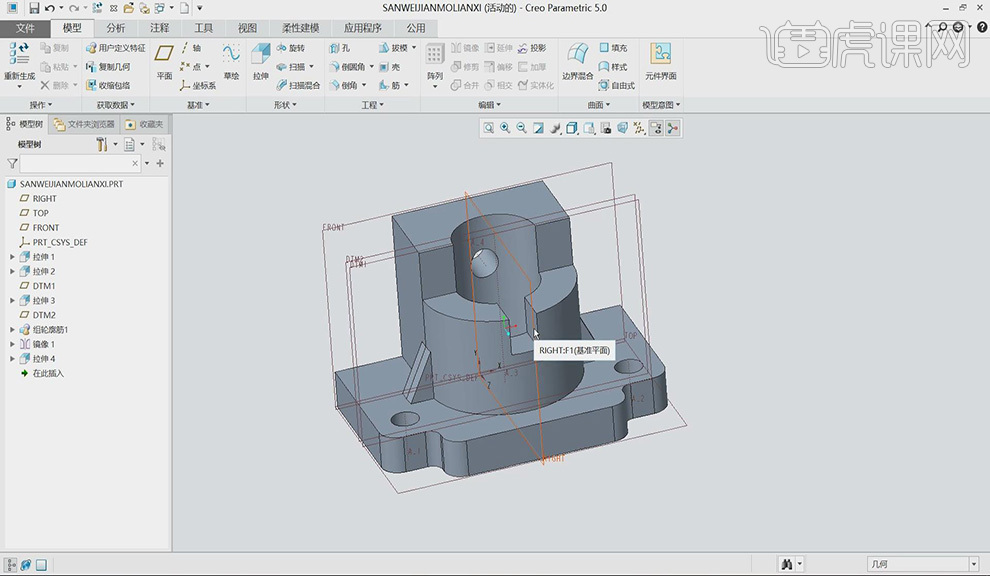Select the 旋转 (Revolve) tool
Screen dimensions: 990x576
[291, 48]
